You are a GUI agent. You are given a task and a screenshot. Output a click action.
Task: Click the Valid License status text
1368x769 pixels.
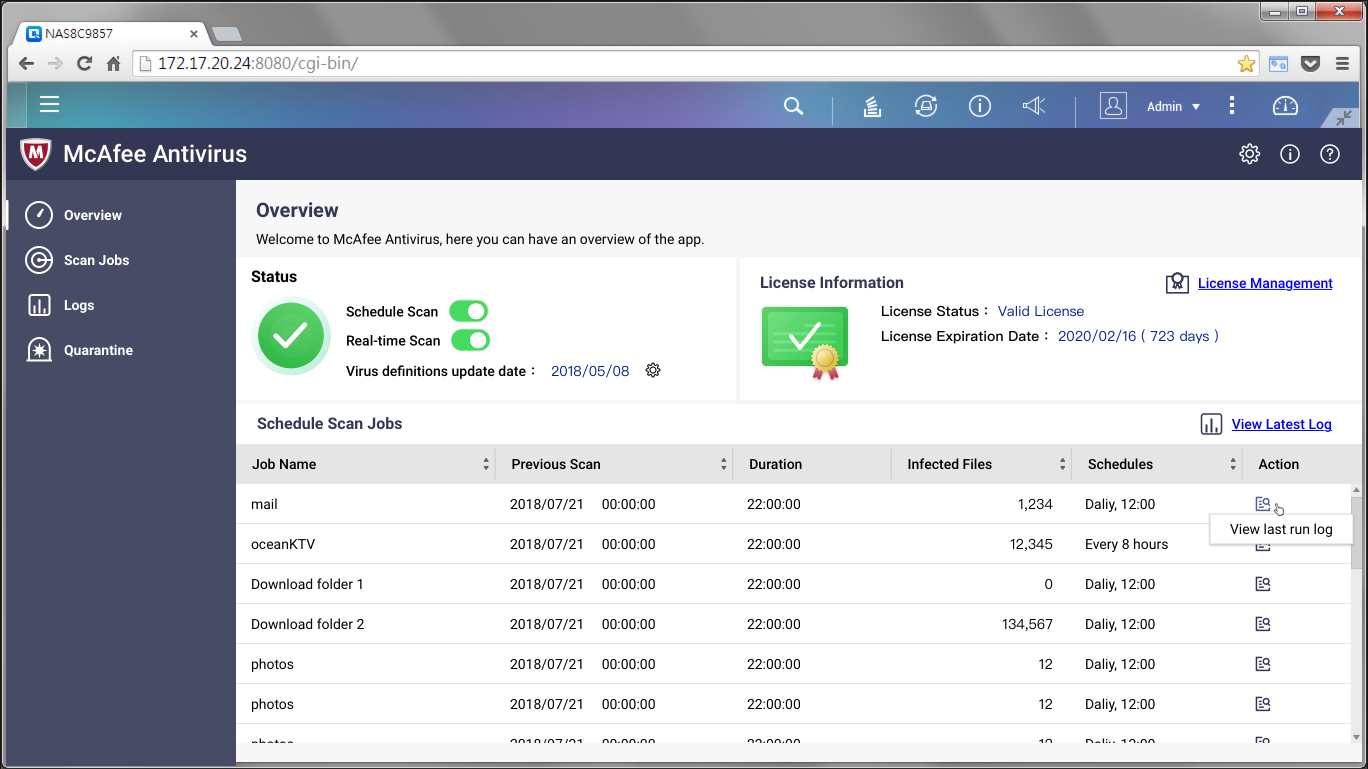point(1041,311)
